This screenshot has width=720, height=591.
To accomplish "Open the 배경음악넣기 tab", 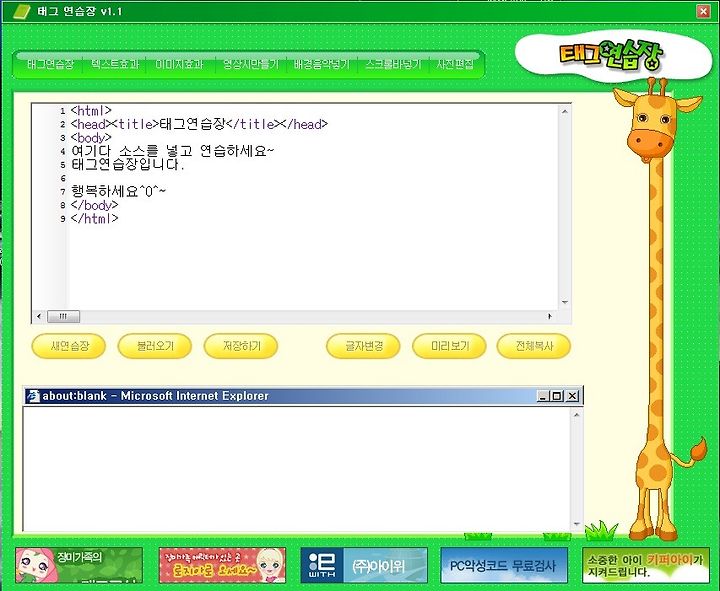I will click(x=321, y=64).
